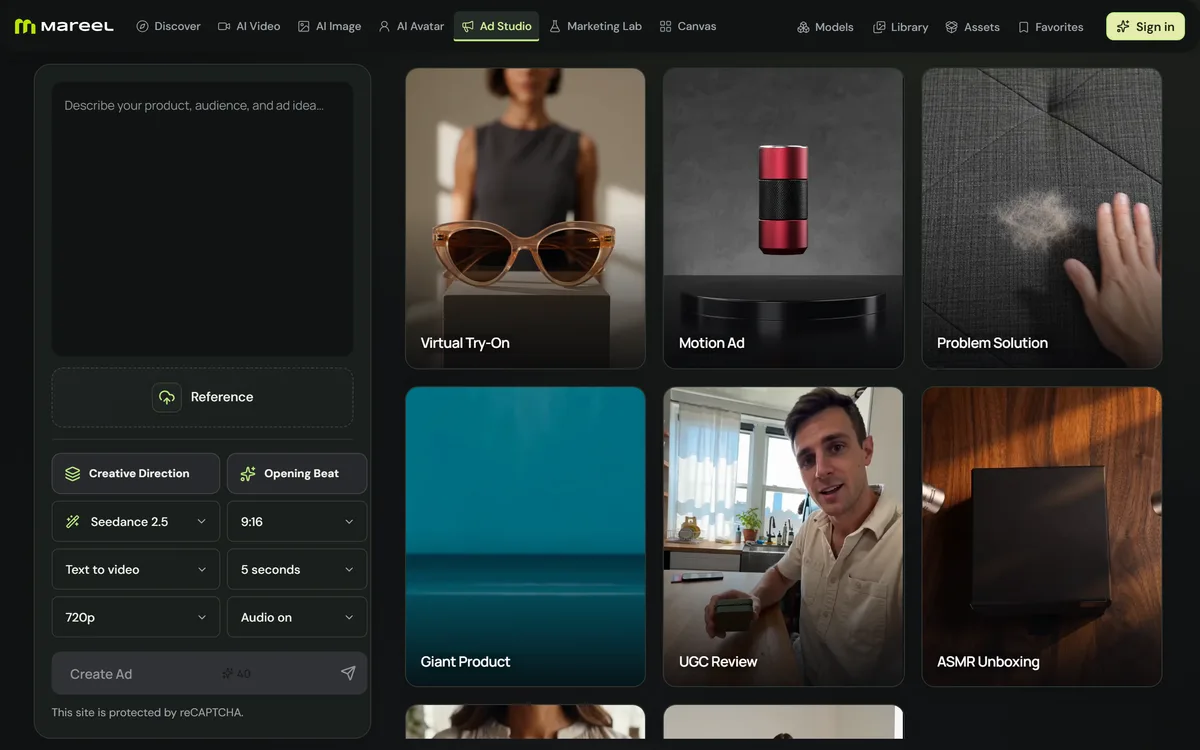Select the Motion Ad template card
The height and width of the screenshot is (750, 1200).
click(783, 218)
